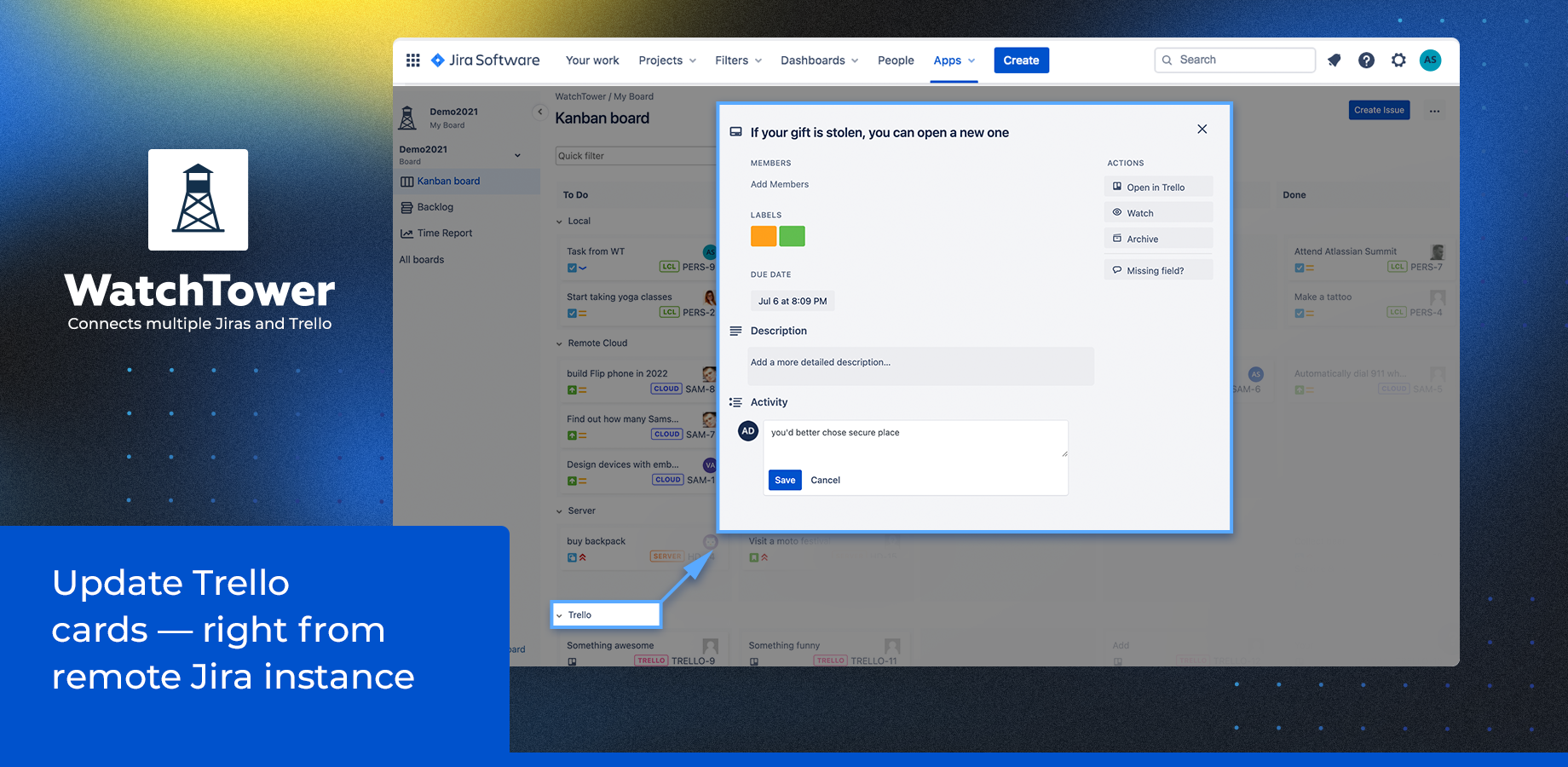Click Missing field? action

point(1158,270)
